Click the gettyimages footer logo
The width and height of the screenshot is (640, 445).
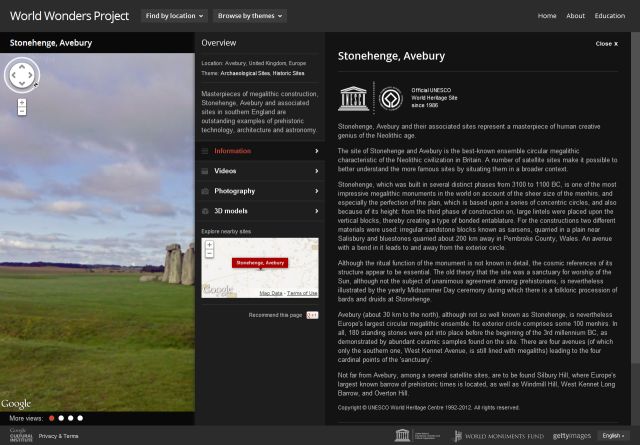572,436
